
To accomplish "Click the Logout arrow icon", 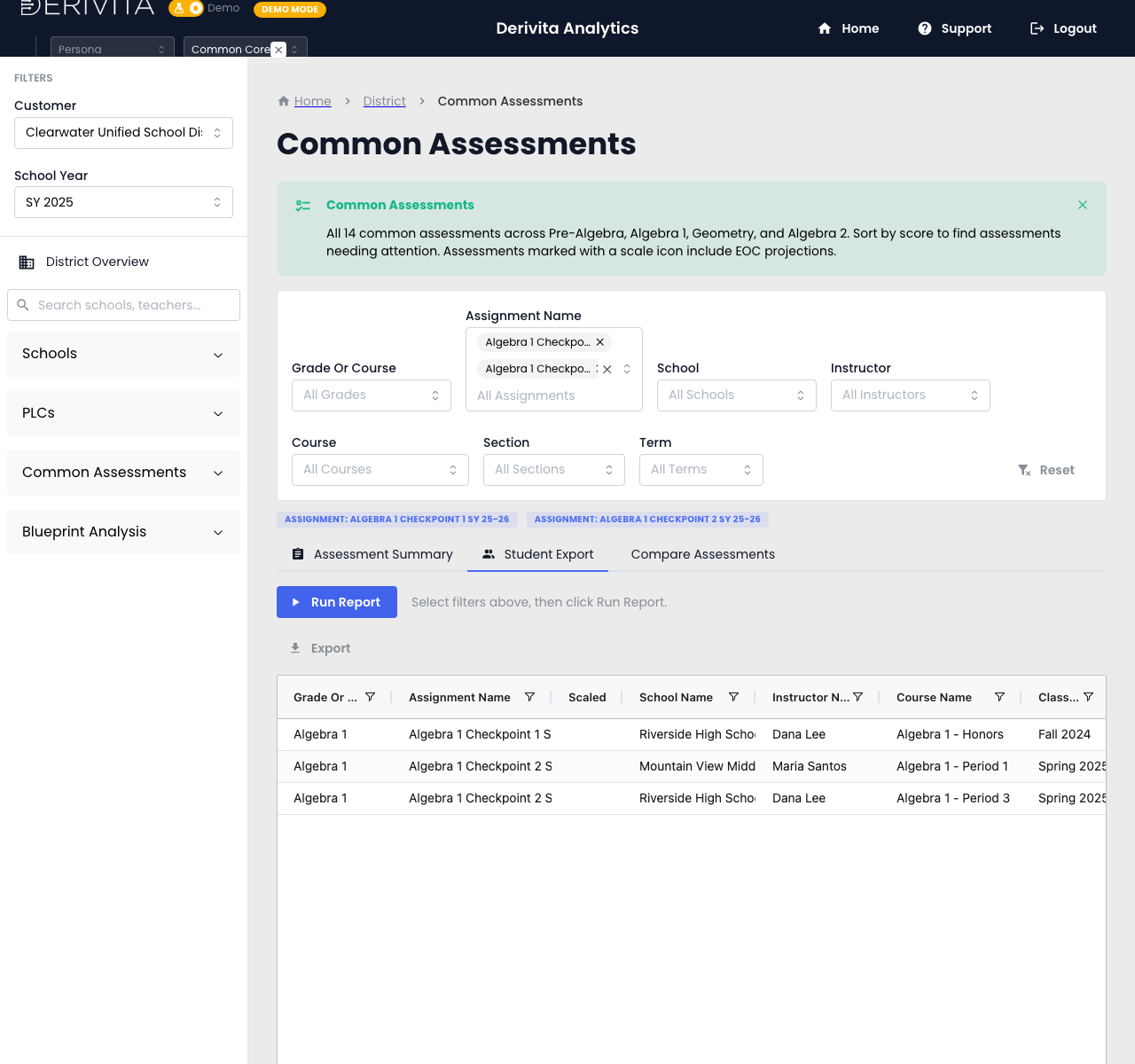I will [1037, 28].
